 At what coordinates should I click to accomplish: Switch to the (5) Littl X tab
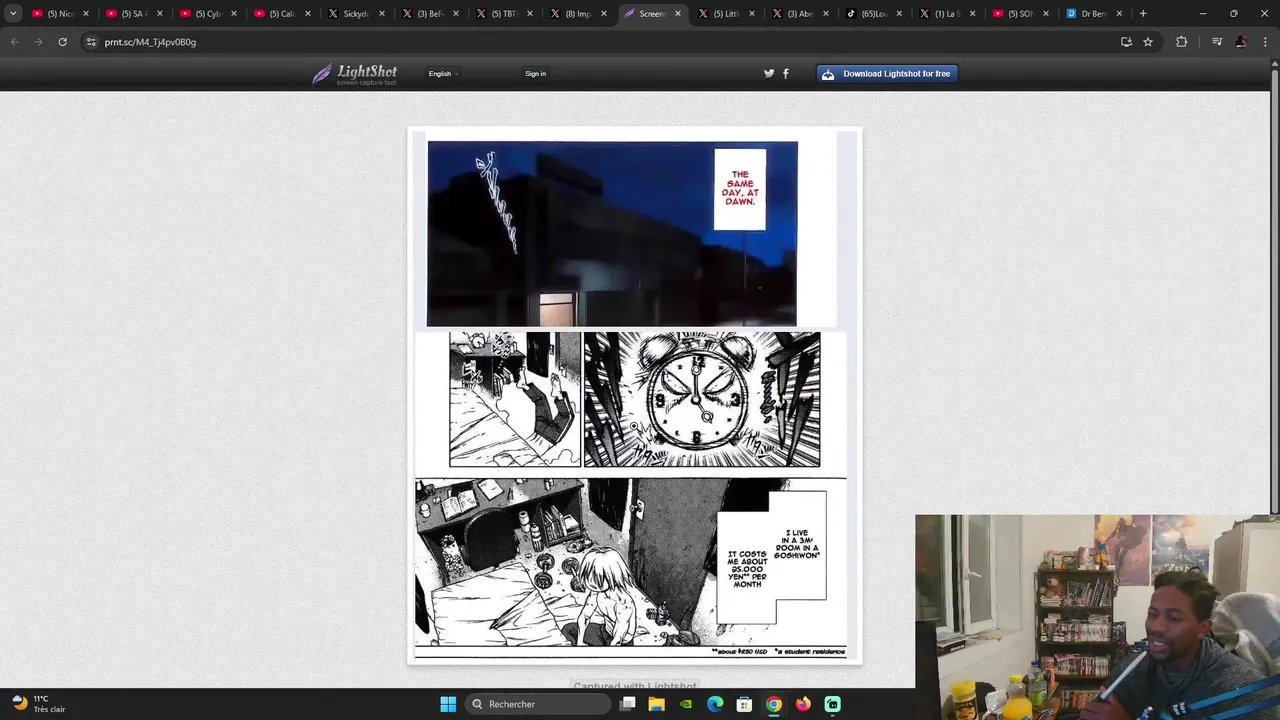725,14
